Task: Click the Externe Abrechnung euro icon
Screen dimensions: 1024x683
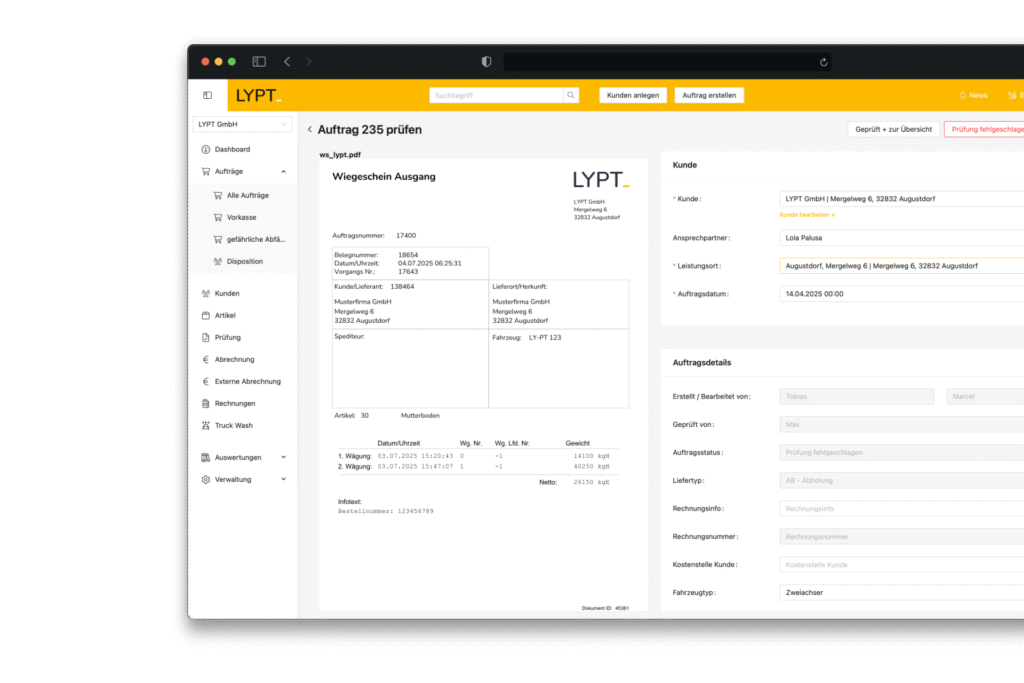Action: 206,381
